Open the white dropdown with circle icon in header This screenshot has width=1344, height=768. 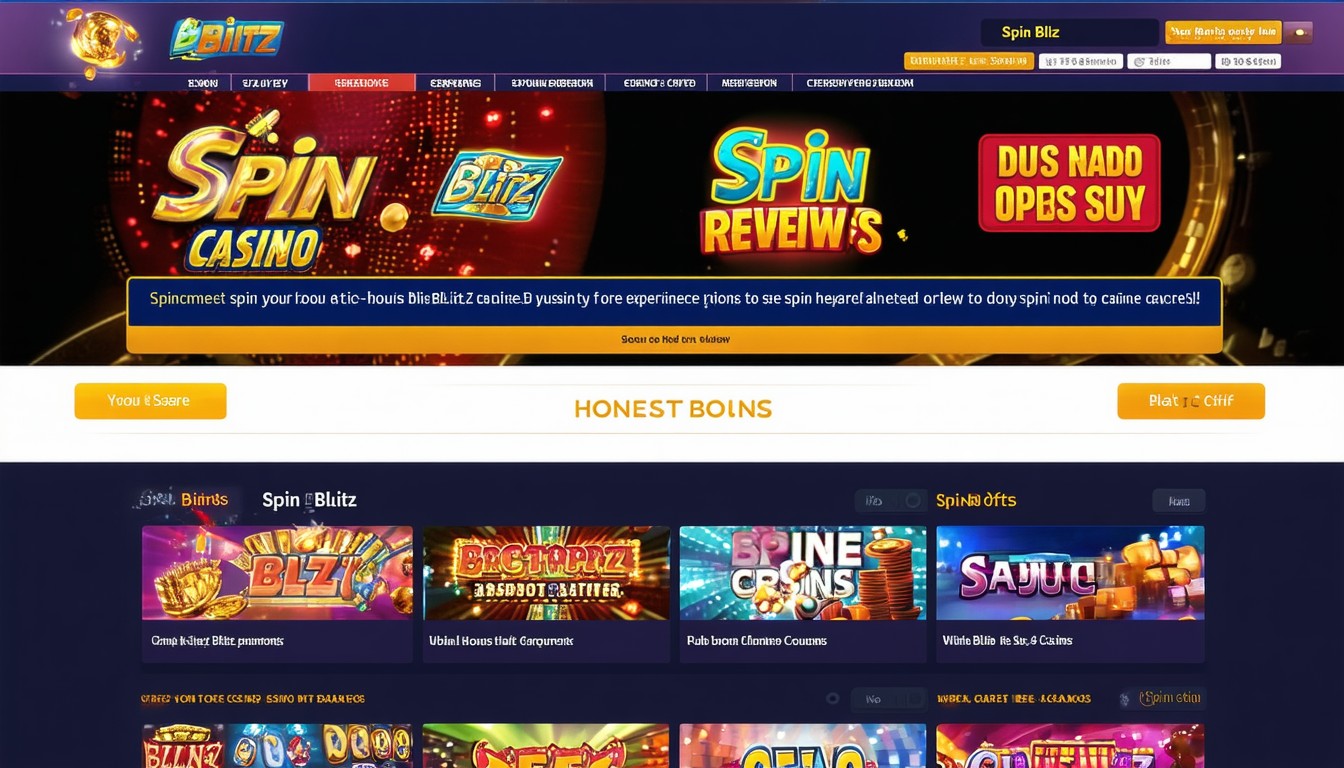[x=1169, y=61]
